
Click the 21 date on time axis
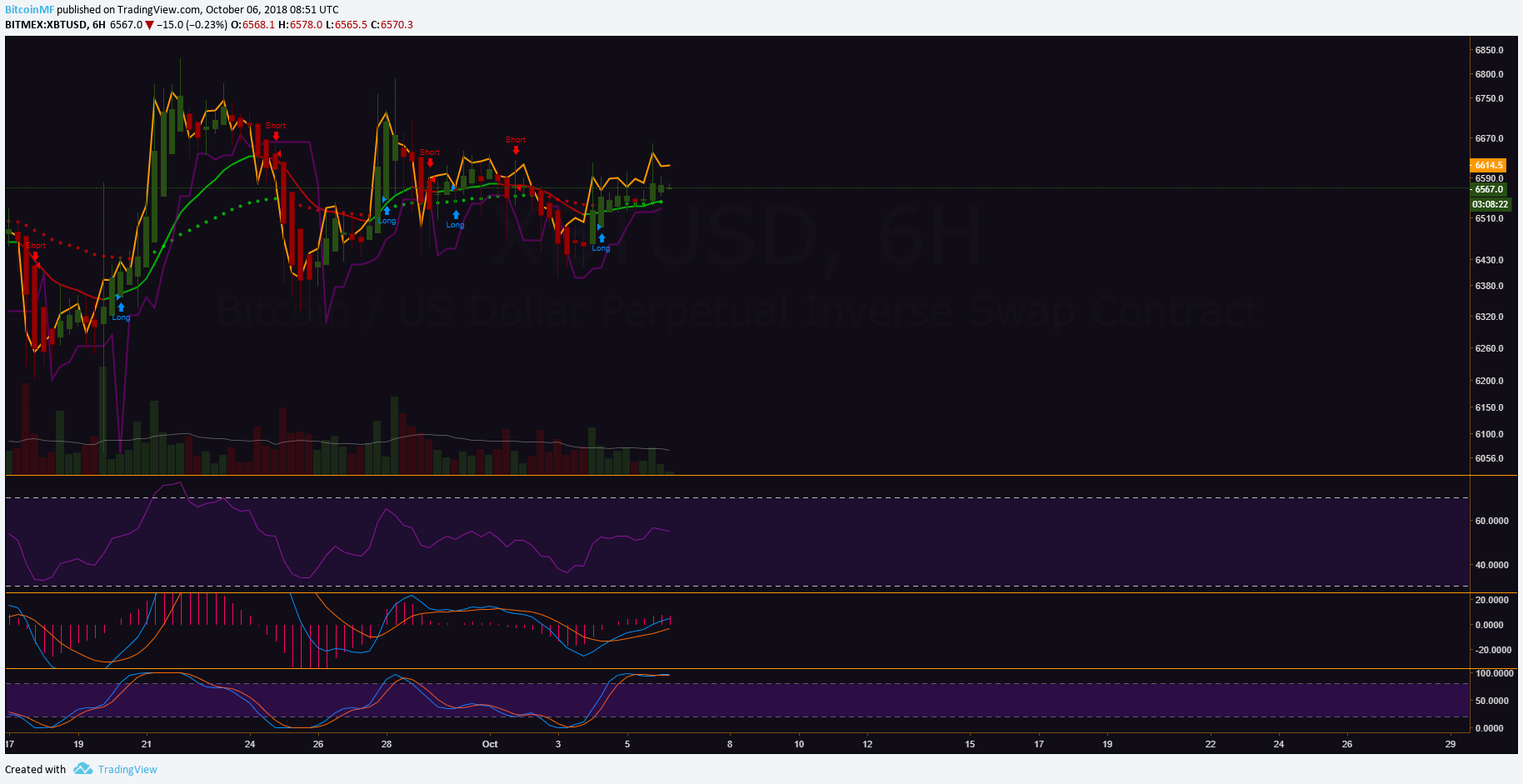pyautogui.click(x=147, y=744)
